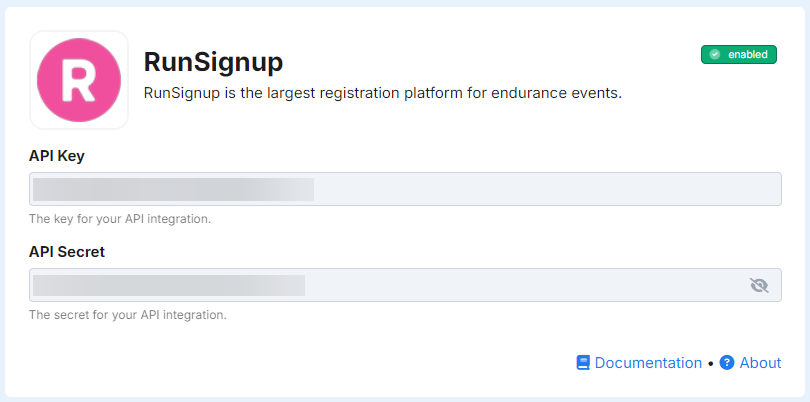Click the RunSignup description text

click(383, 93)
